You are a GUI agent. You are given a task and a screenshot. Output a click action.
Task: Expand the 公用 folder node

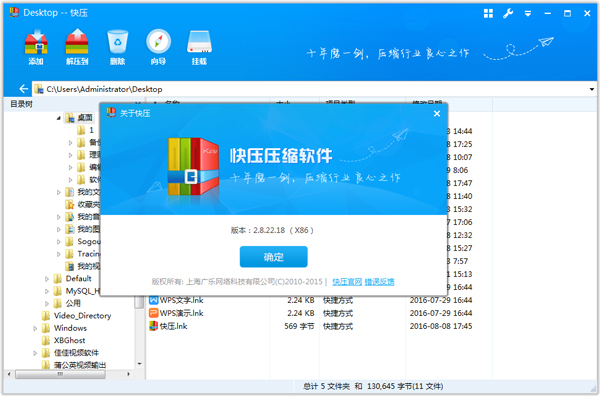click(x=47, y=304)
